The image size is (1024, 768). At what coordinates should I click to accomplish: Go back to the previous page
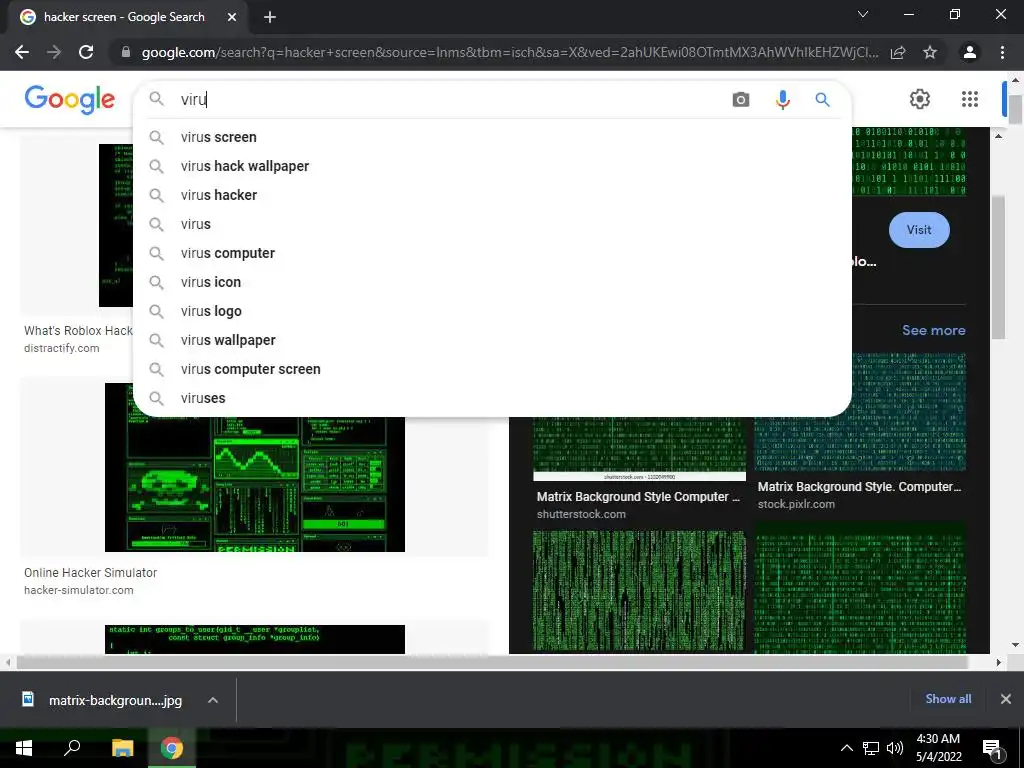[x=22, y=52]
